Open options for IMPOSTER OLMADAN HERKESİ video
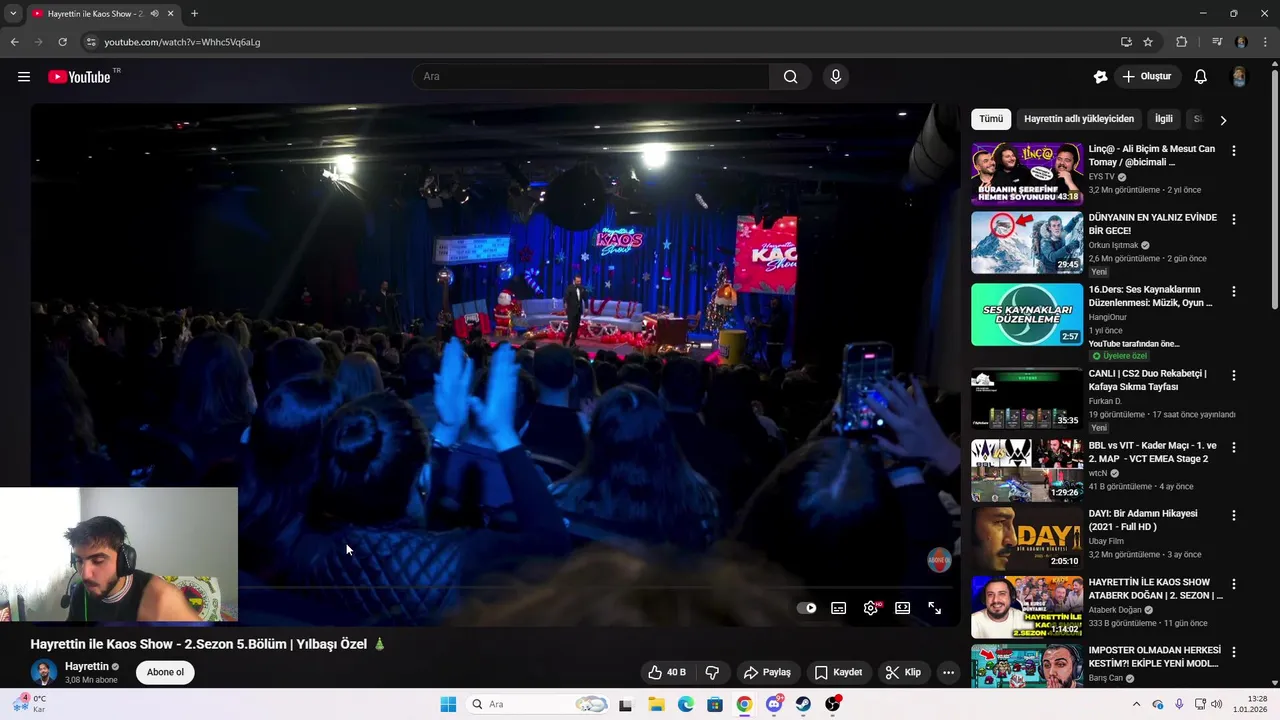Image resolution: width=1280 pixels, height=720 pixels. (1234, 652)
